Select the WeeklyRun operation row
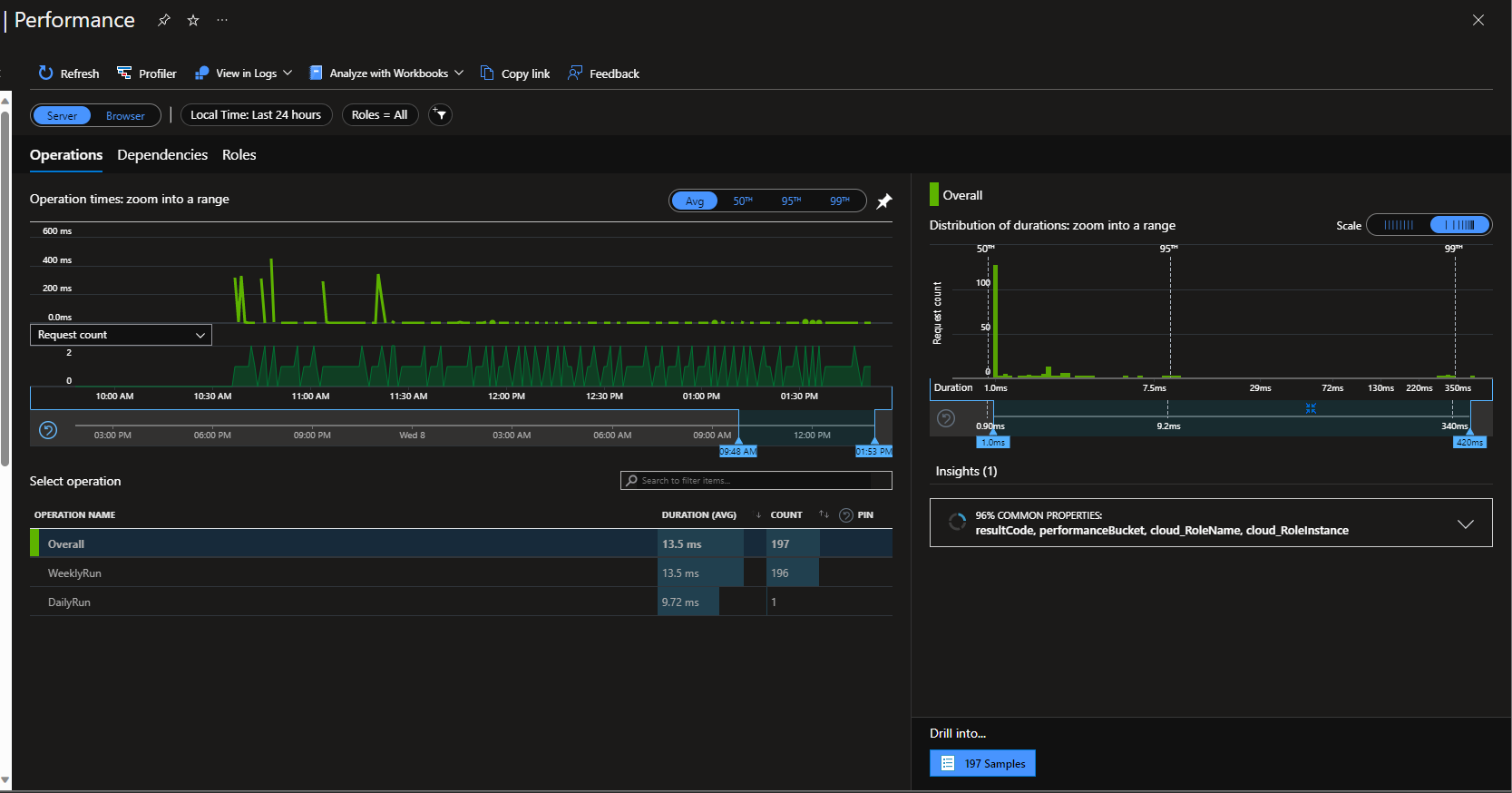The image size is (1512, 793). point(461,573)
